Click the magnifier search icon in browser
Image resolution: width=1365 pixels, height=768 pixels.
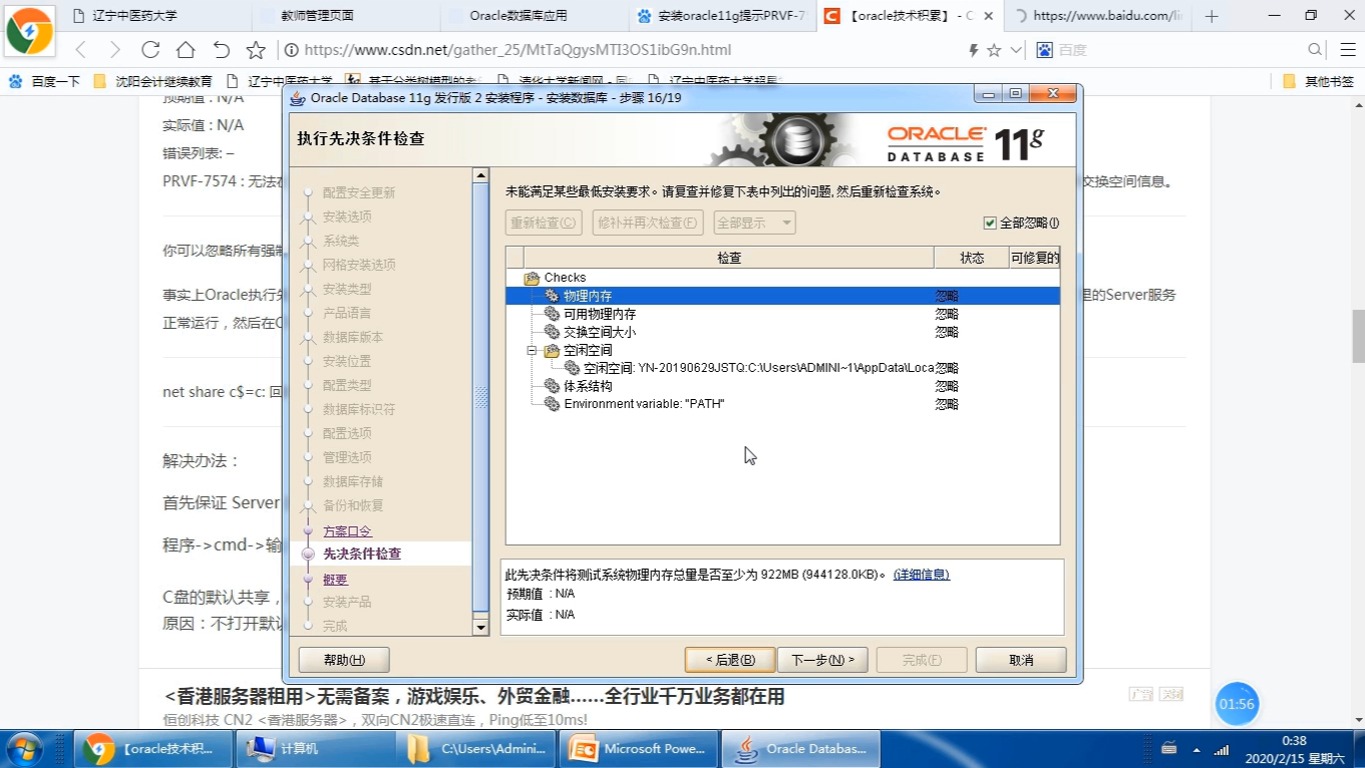point(1316,50)
